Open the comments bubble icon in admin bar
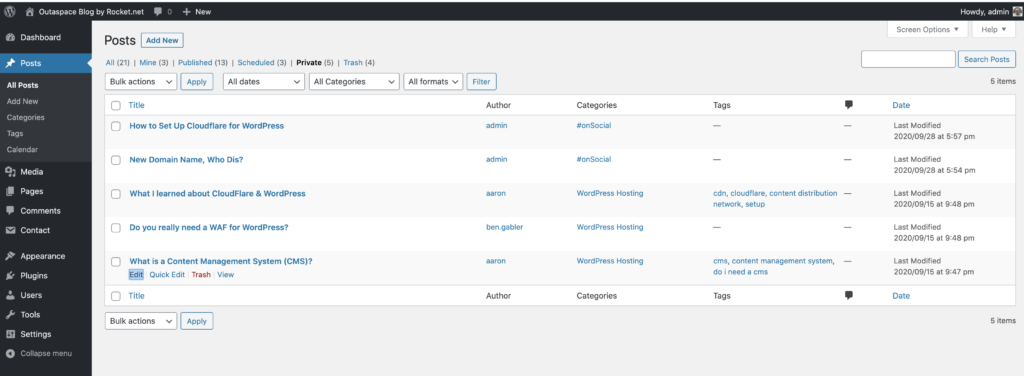The width and height of the screenshot is (1024, 376). pos(158,12)
